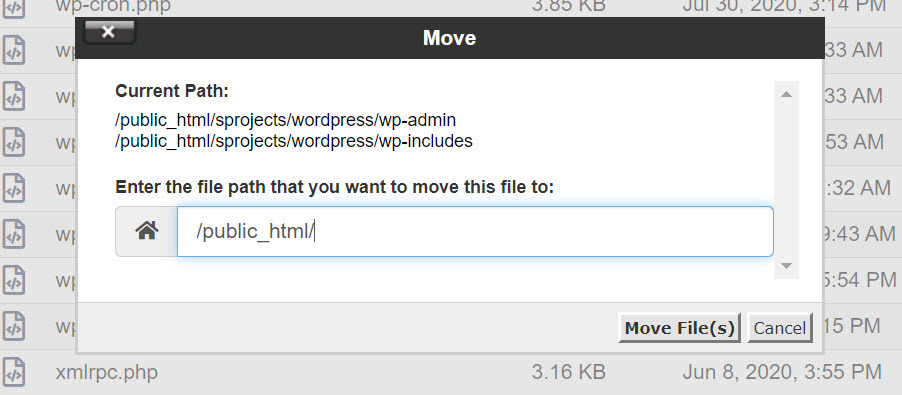Click the home icon beside the path field
Viewport: 902px width, 395px height.
[x=147, y=231]
